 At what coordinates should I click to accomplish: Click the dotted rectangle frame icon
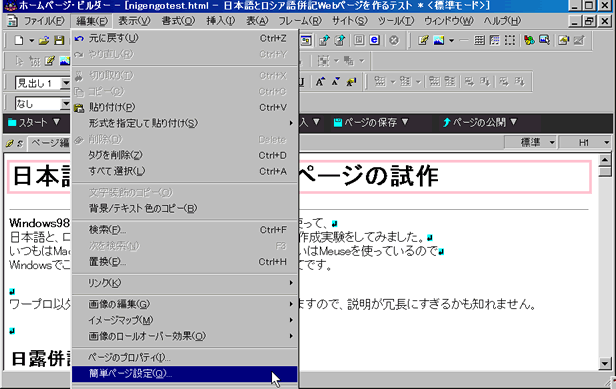(510, 40)
